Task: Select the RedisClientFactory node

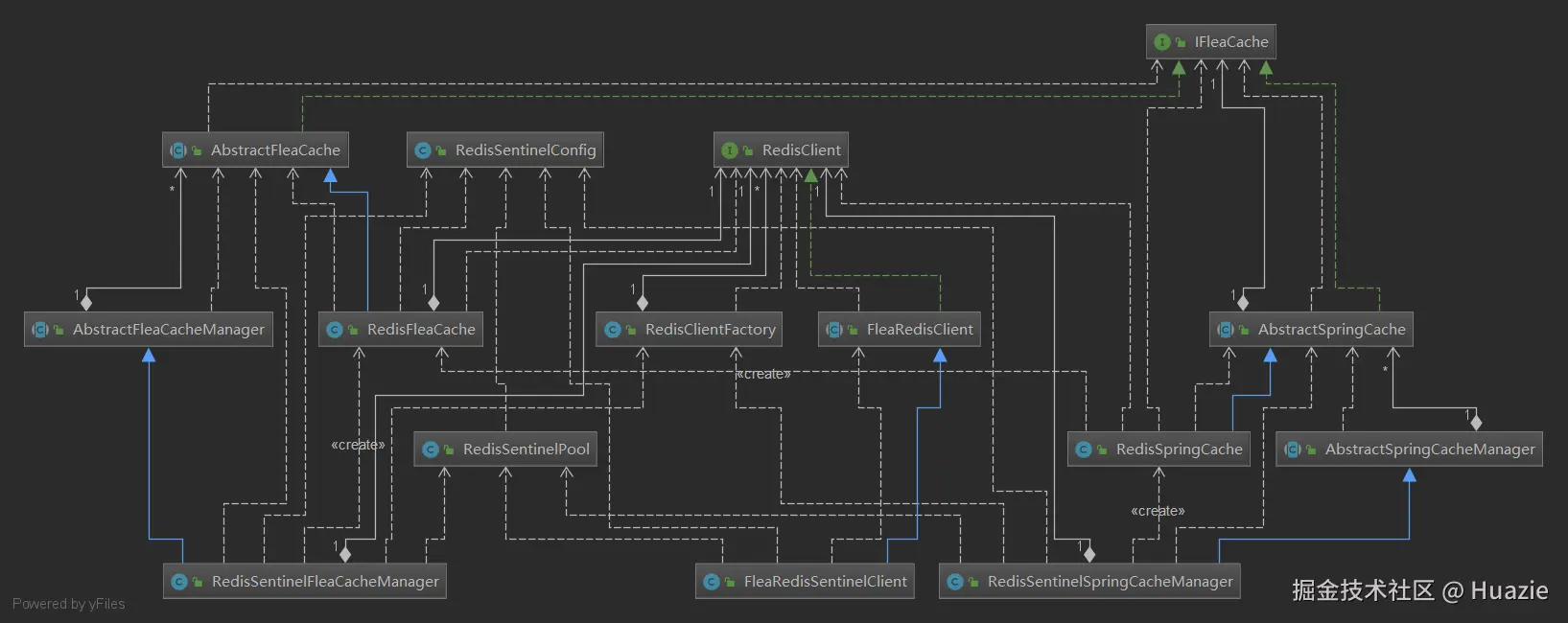Action: point(690,330)
